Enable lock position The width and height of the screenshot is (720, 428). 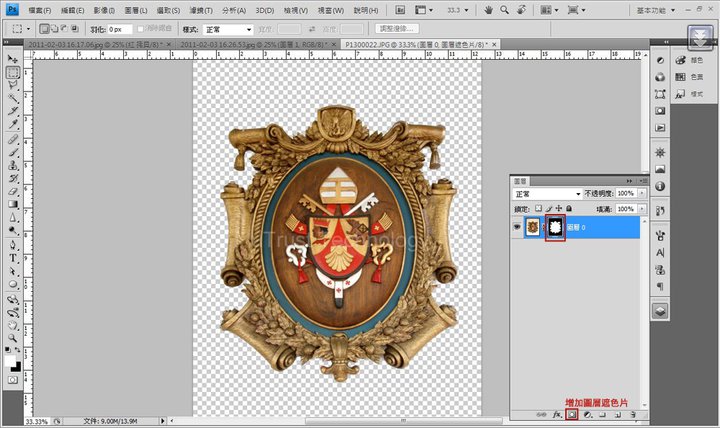559,208
